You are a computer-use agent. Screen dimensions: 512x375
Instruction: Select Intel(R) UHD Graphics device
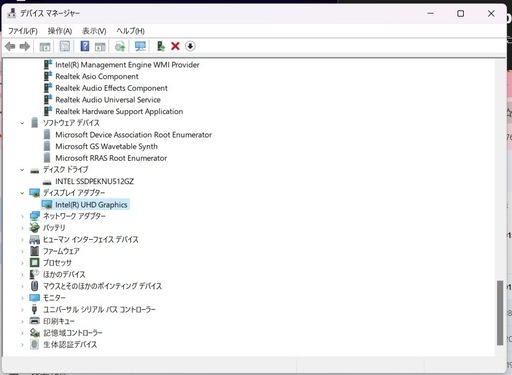(x=91, y=205)
